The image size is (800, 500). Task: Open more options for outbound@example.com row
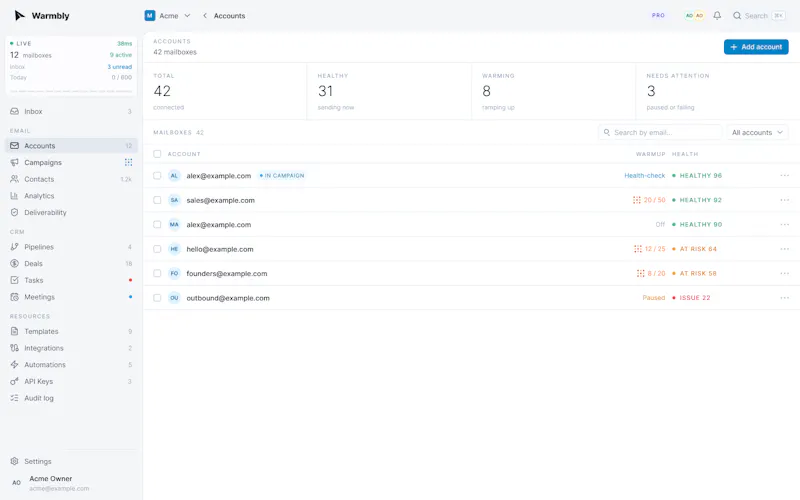[x=784, y=298]
